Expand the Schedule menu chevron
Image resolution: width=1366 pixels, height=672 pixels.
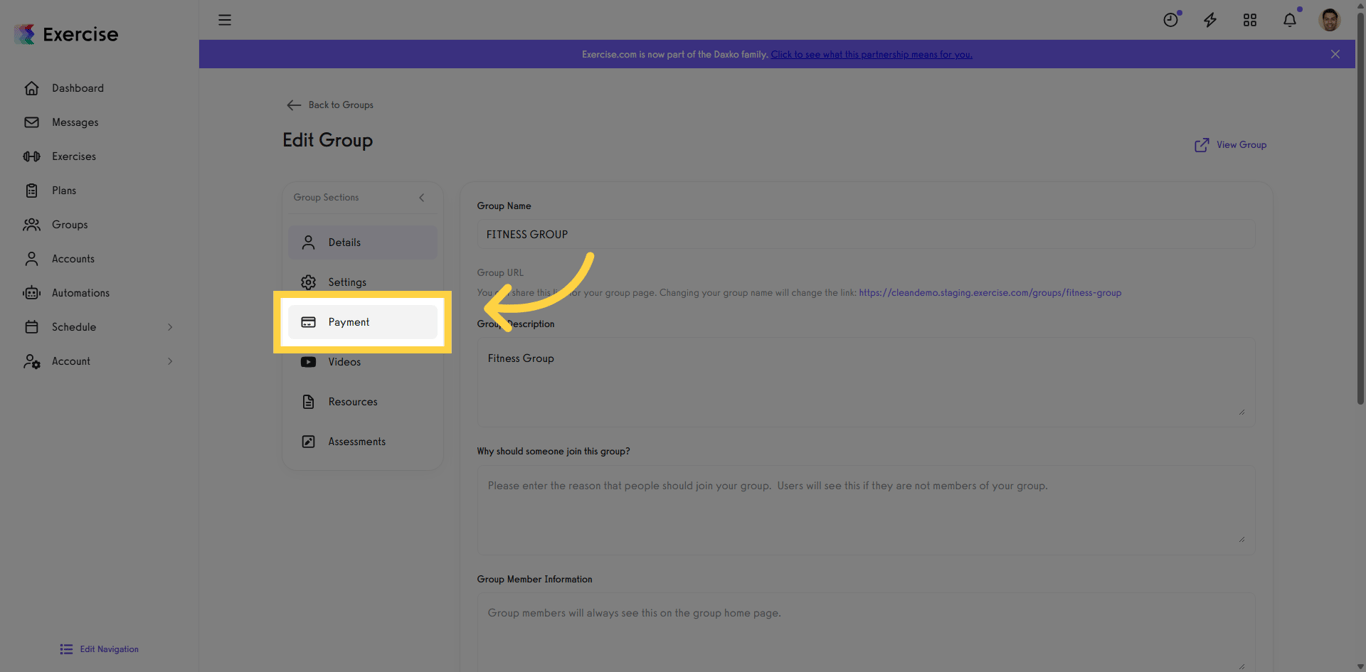[170, 326]
